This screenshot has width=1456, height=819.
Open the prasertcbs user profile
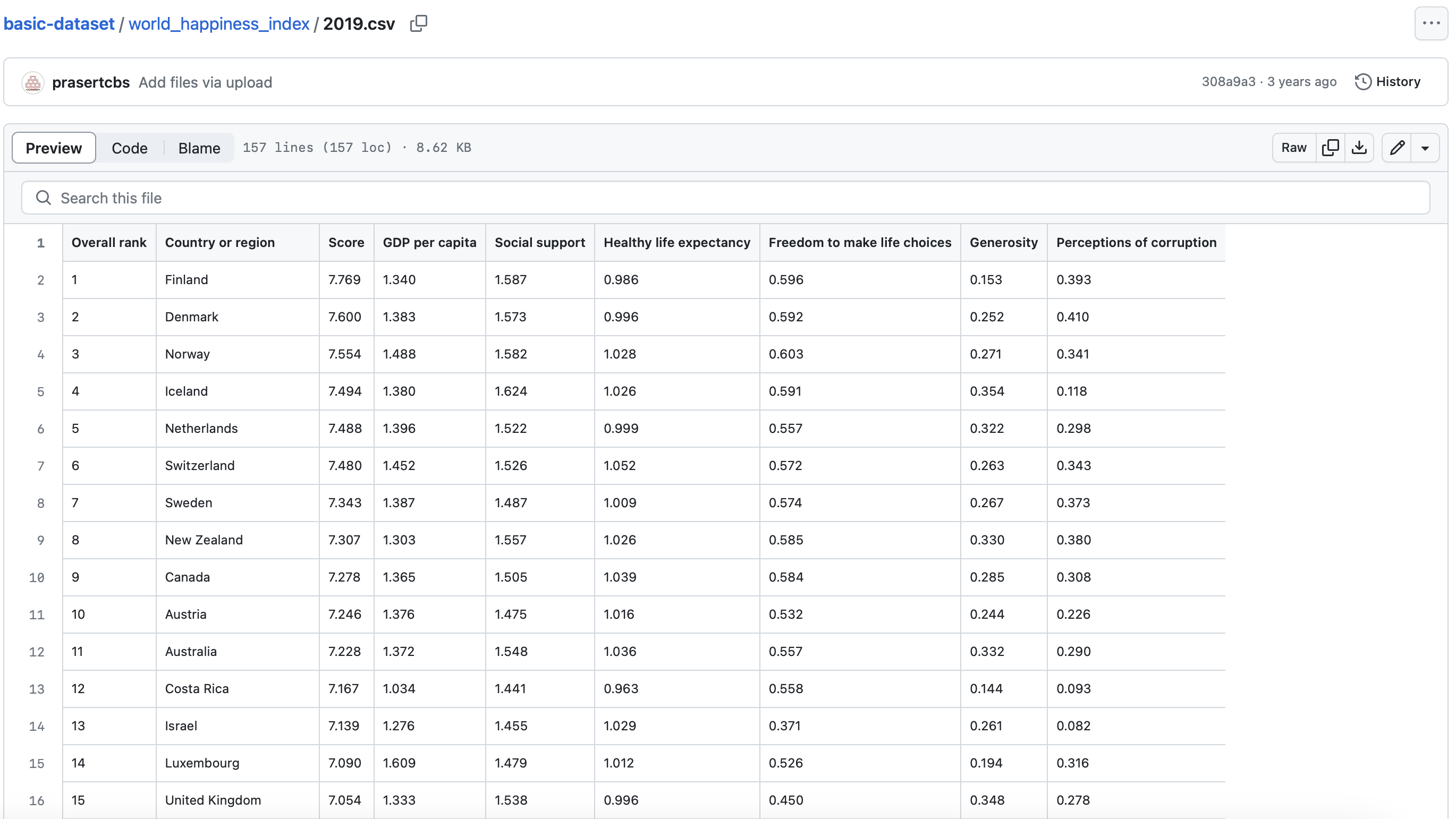point(90,82)
